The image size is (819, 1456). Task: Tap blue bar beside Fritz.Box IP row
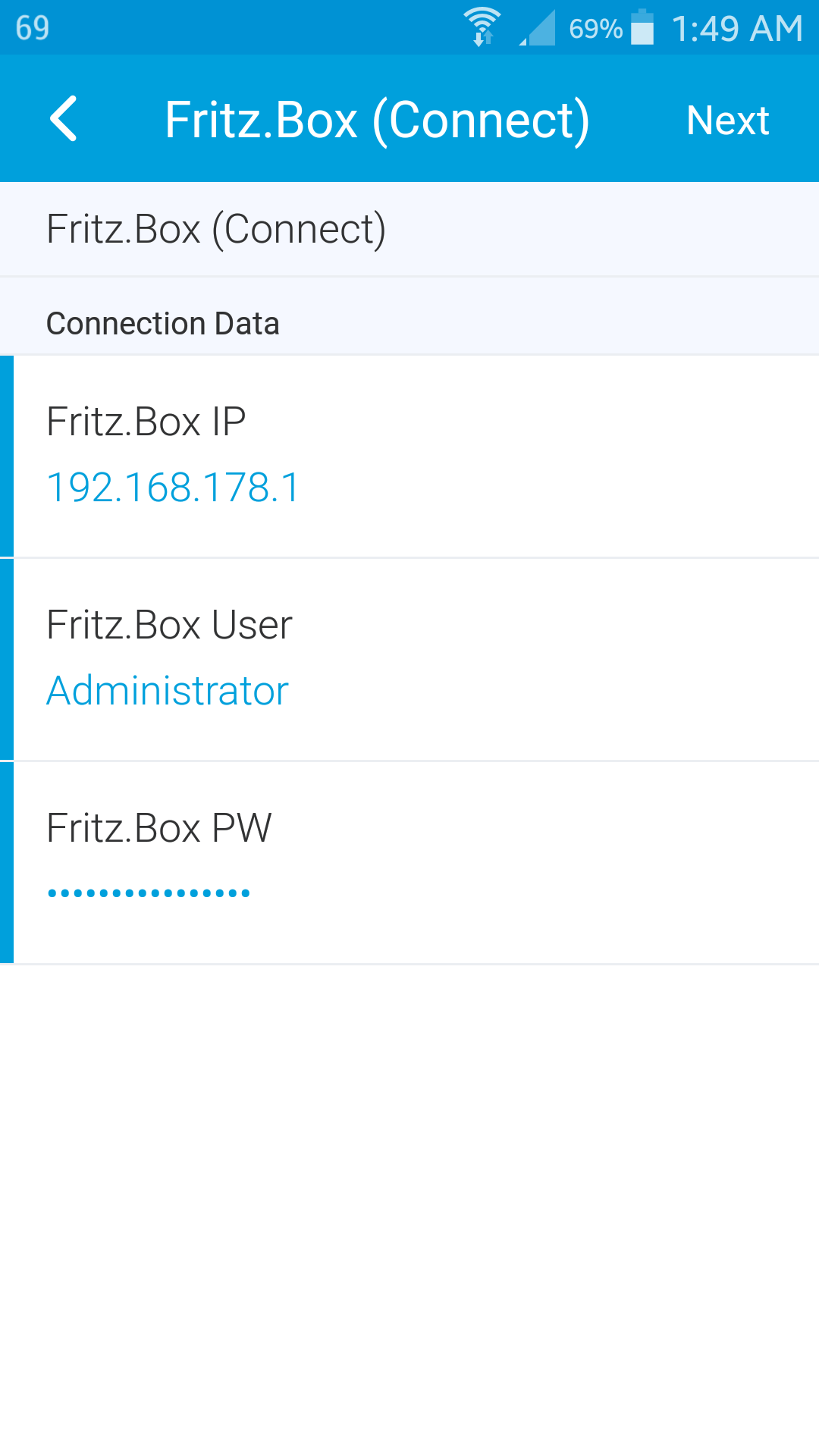[7, 456]
